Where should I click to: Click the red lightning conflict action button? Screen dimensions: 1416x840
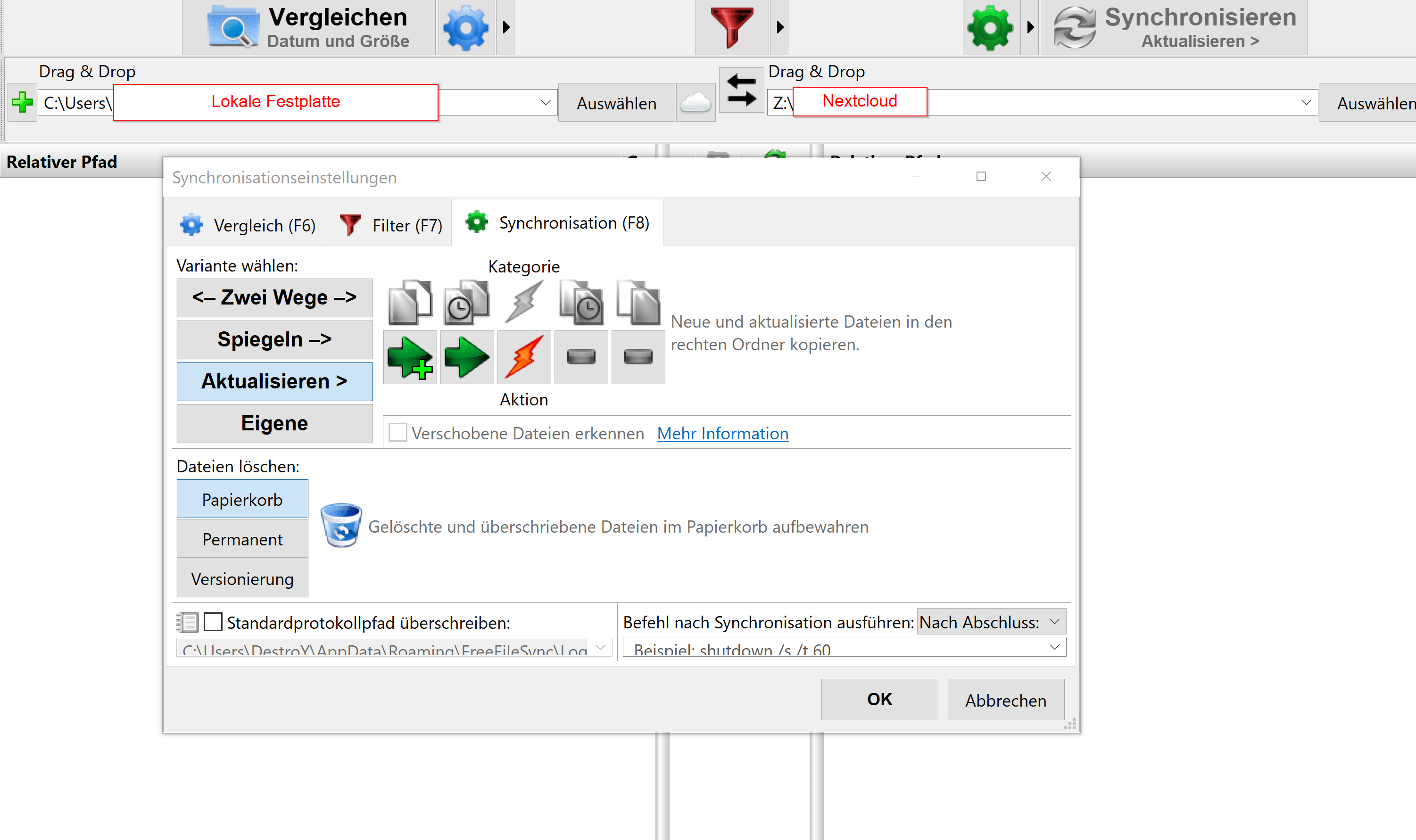pyautogui.click(x=524, y=358)
